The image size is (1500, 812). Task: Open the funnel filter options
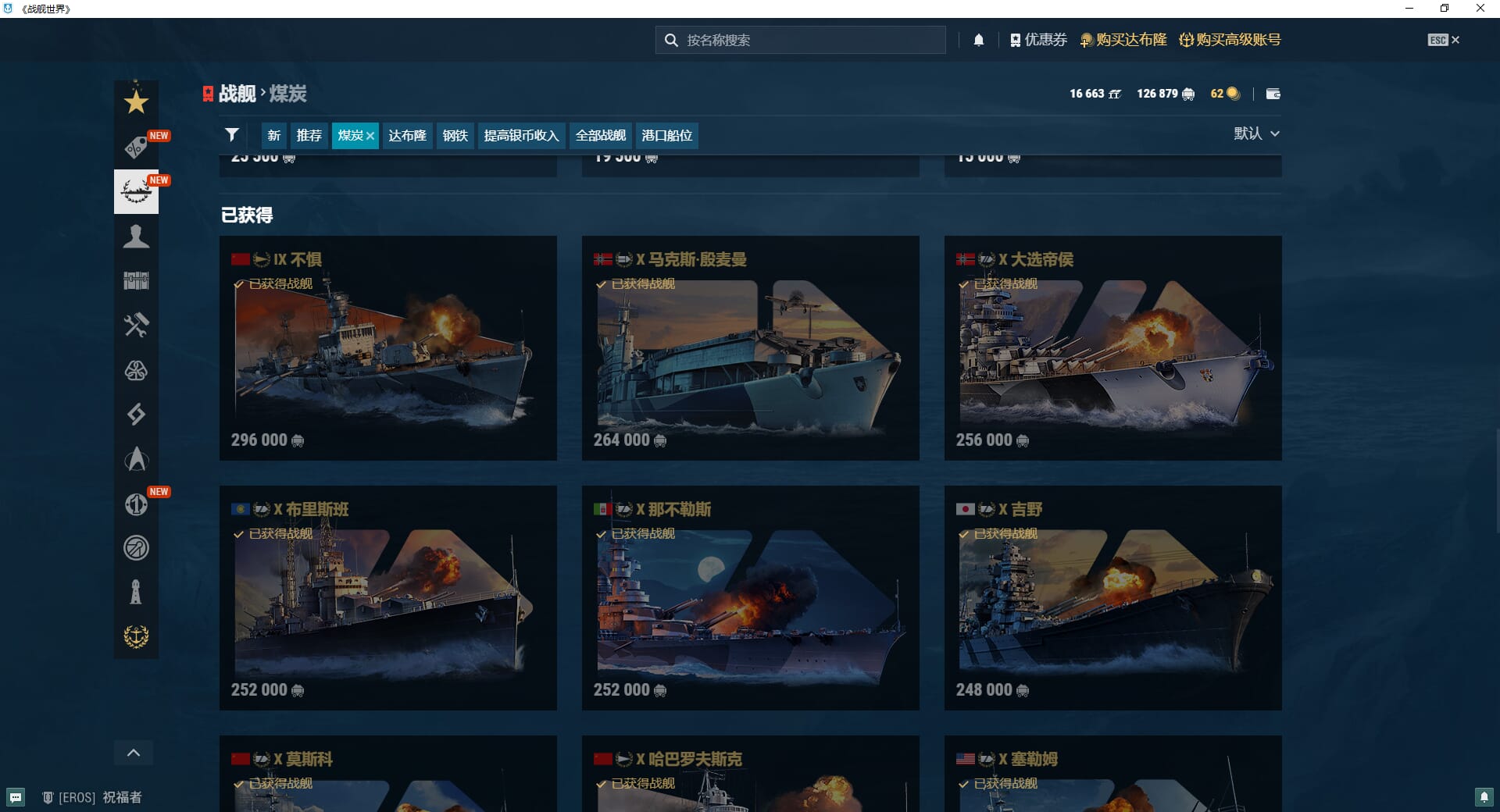231,135
